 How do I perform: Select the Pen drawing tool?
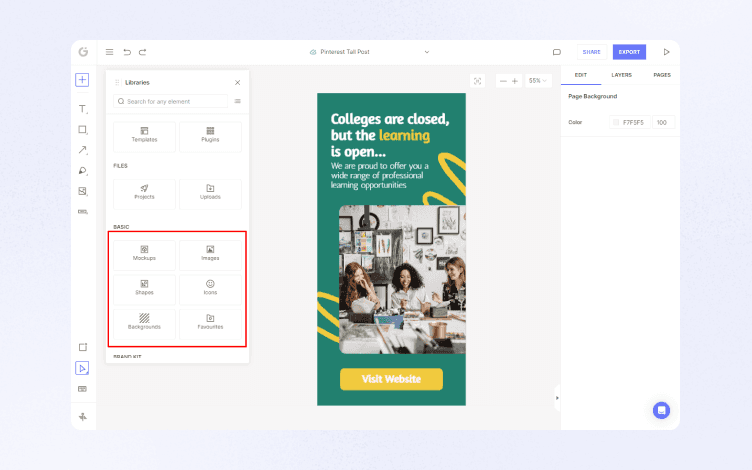pos(82,171)
